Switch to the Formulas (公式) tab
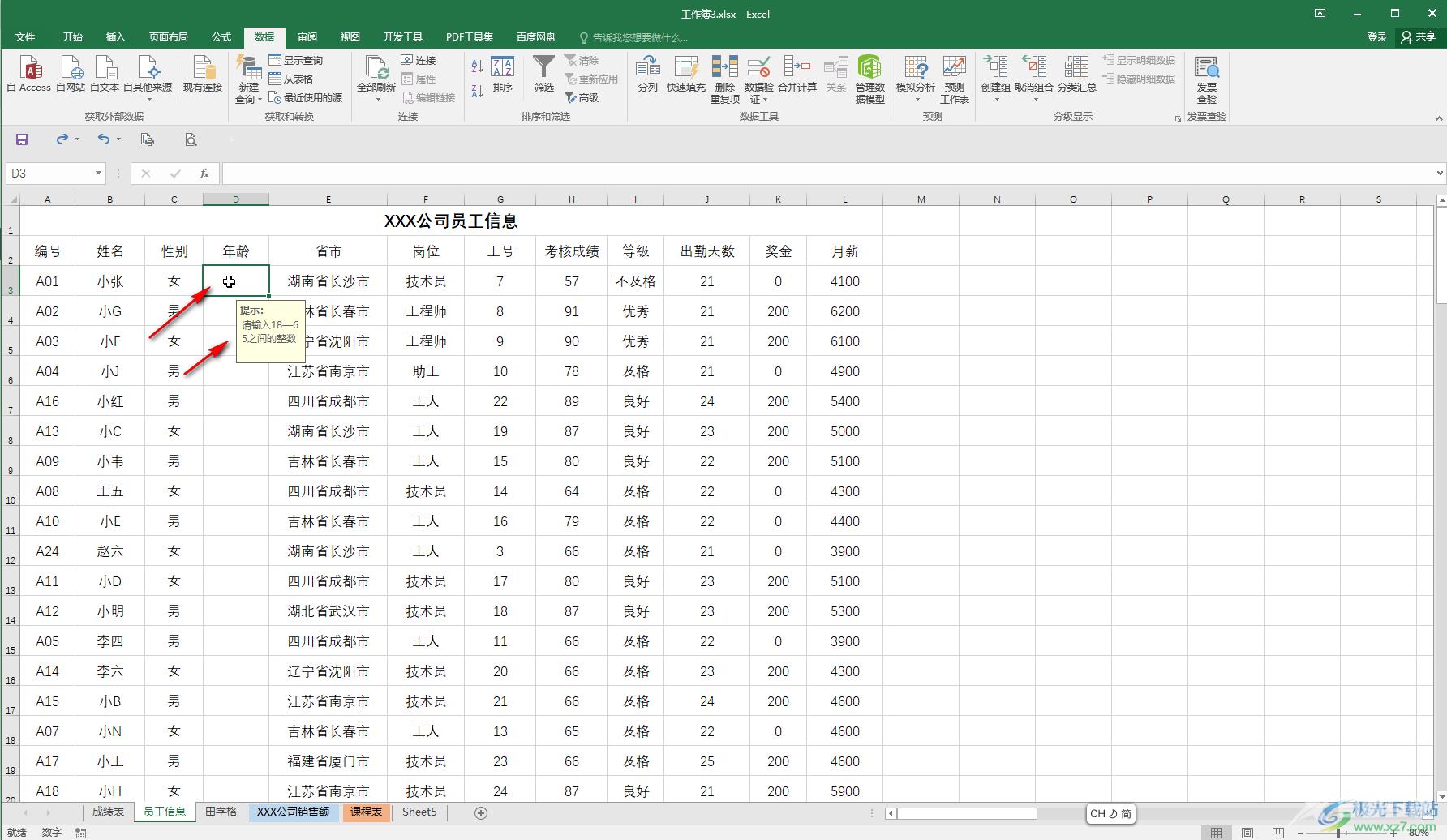The height and width of the screenshot is (840, 1447). click(x=221, y=37)
